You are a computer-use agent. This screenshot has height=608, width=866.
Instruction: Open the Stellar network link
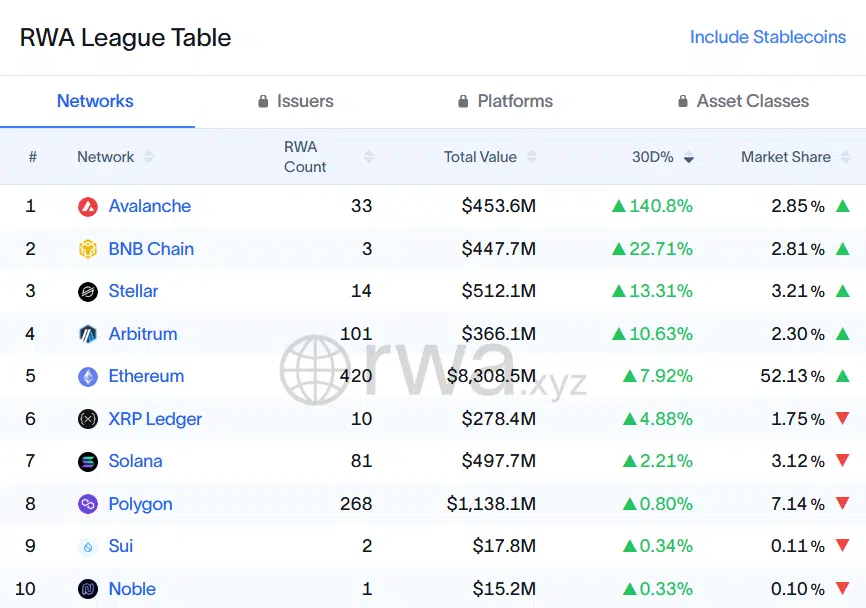(133, 291)
